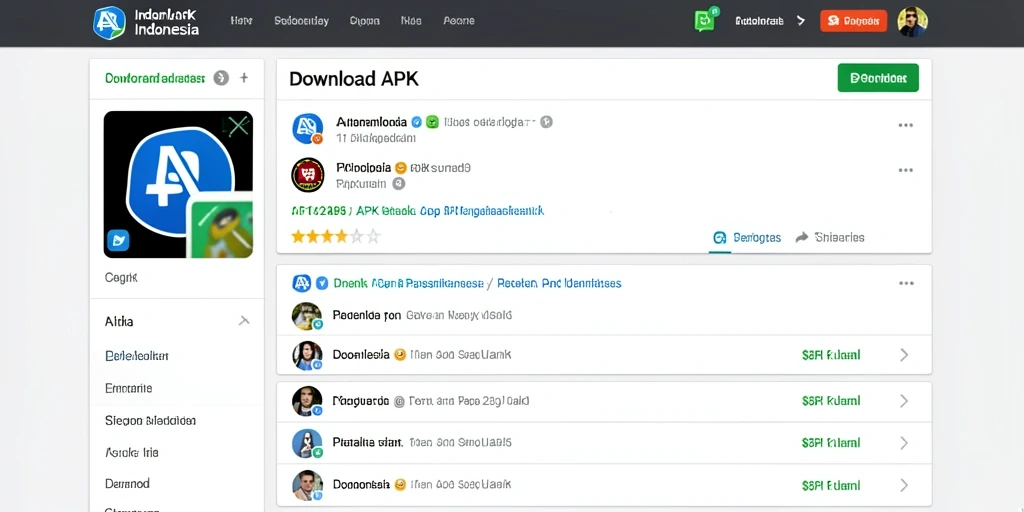Click the smiley emoji in Dooonosia row

(400, 485)
